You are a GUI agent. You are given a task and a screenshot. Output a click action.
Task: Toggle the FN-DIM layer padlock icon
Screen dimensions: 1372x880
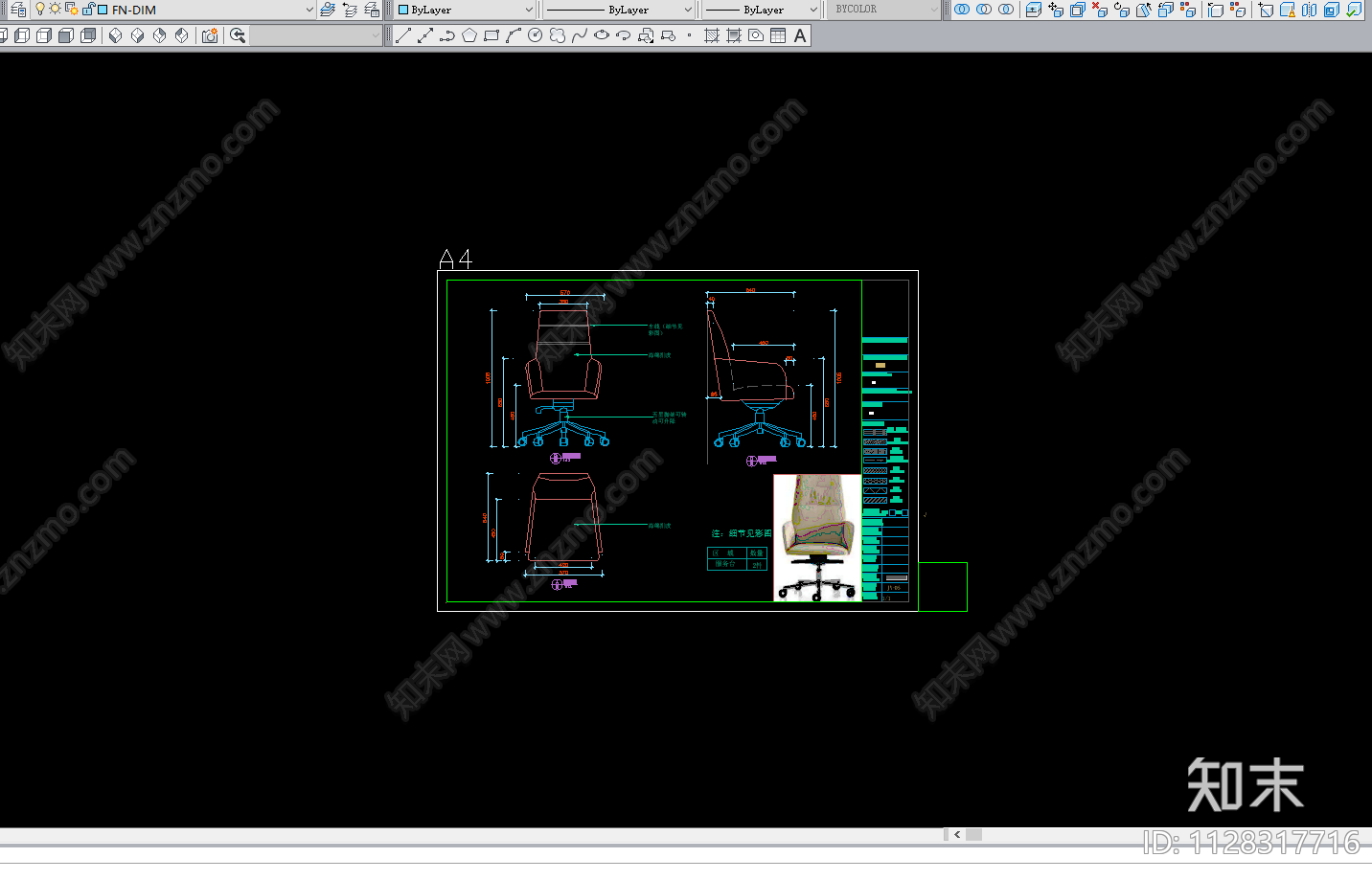pos(88,10)
